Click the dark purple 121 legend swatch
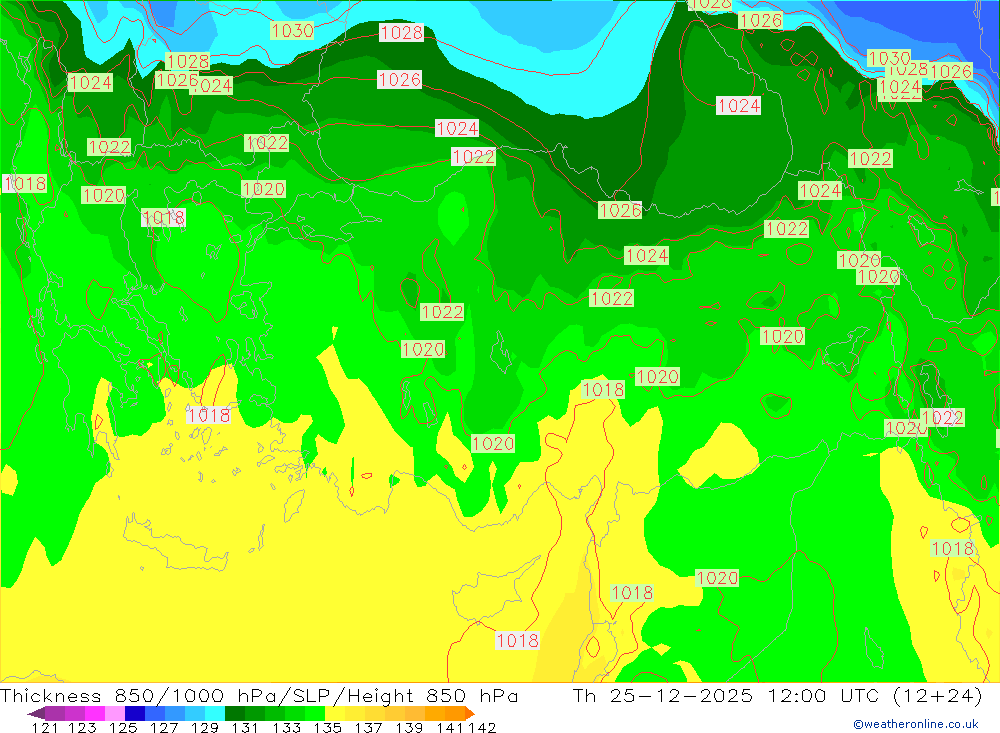The image size is (1000, 733). pos(37,713)
